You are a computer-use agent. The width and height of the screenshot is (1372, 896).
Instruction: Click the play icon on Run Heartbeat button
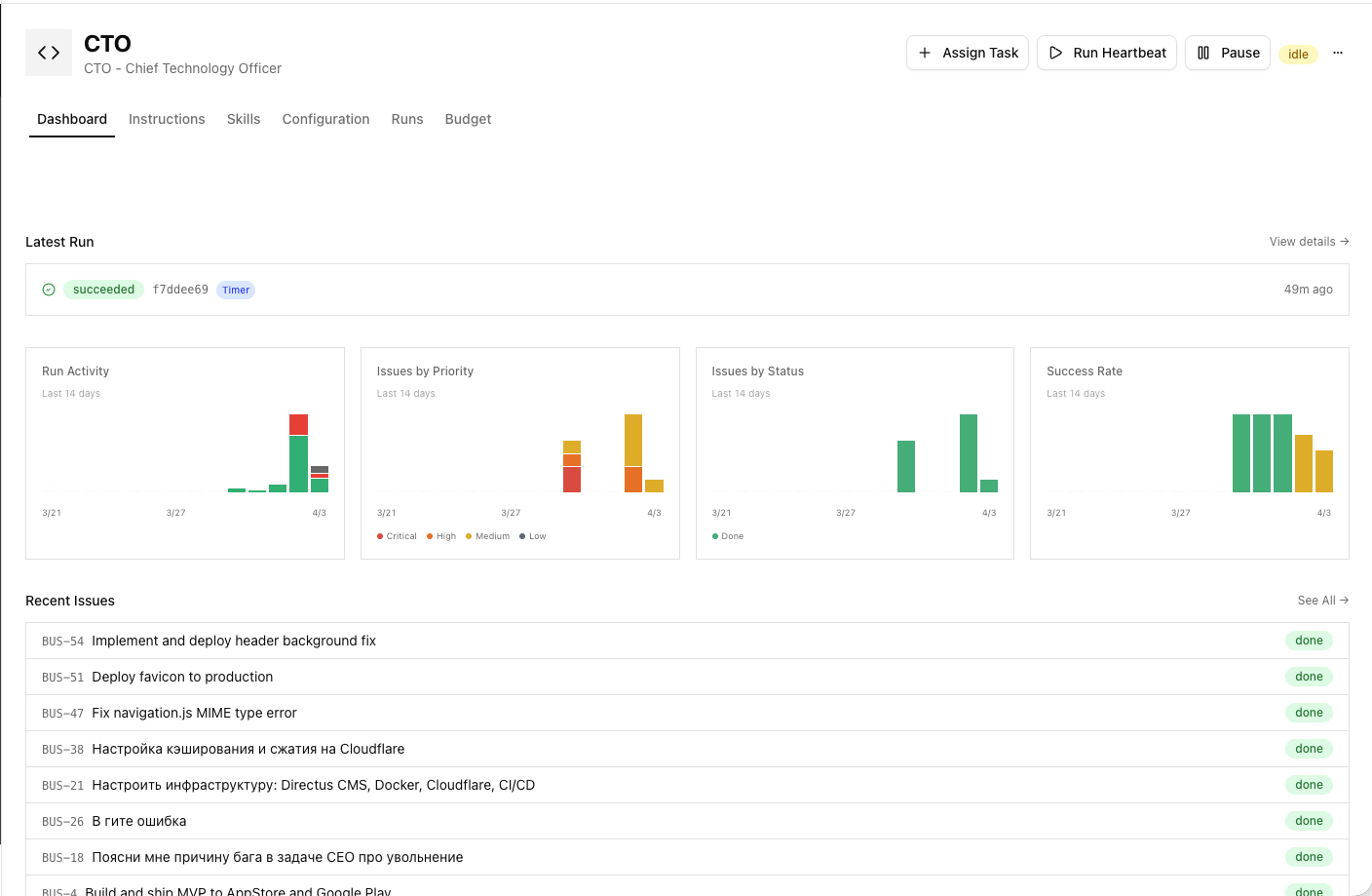(x=1055, y=53)
